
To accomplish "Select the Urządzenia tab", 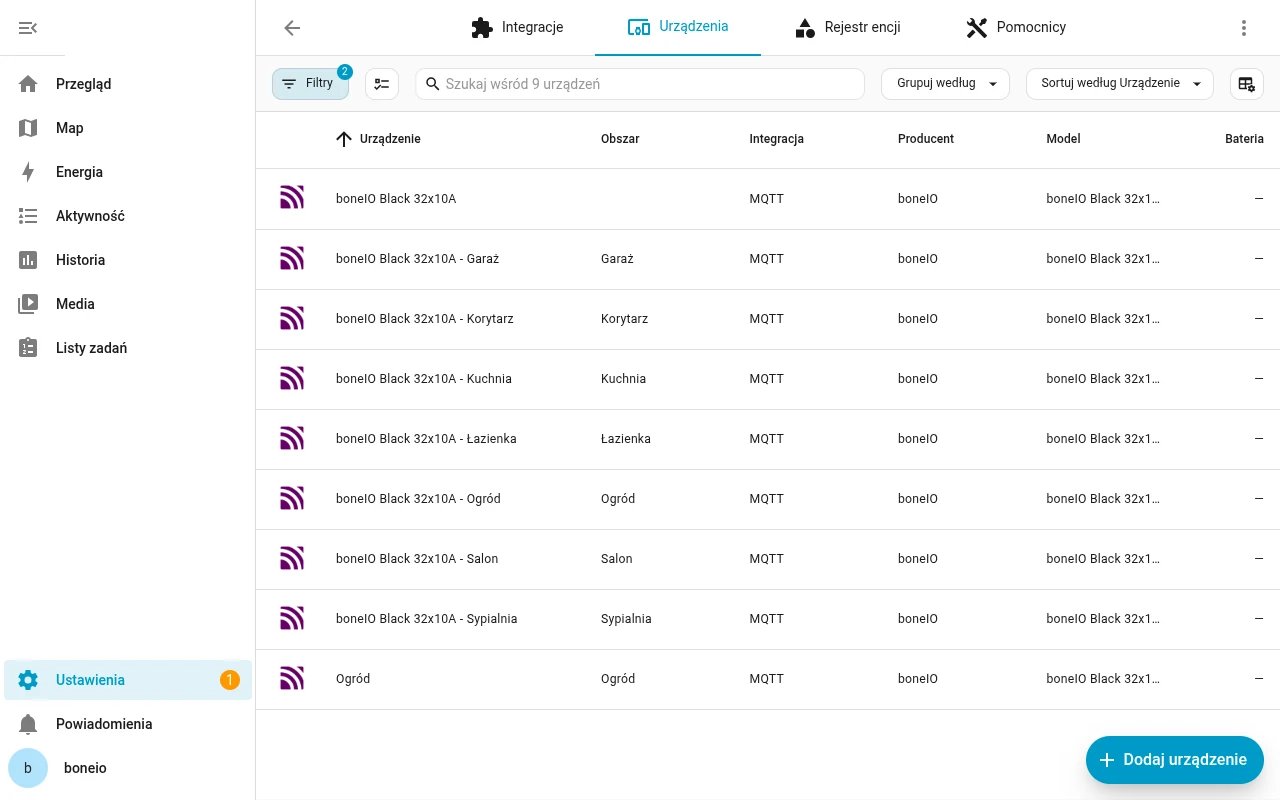I will [x=678, y=27].
